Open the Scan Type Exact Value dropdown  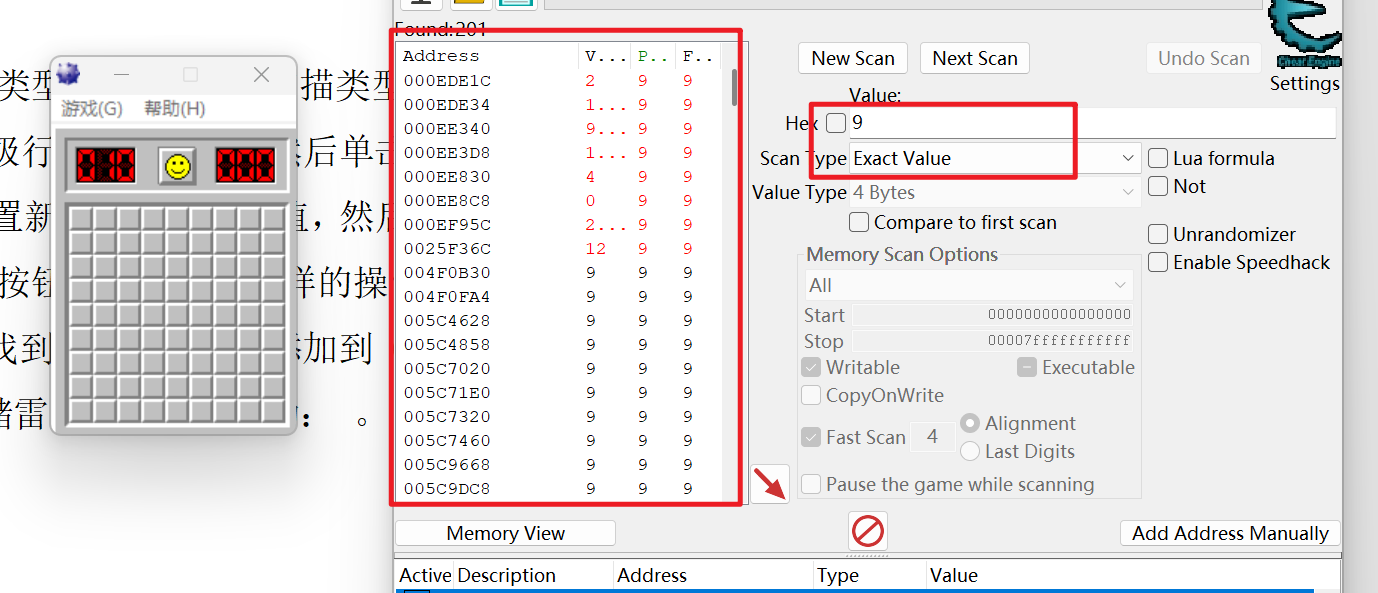point(995,158)
